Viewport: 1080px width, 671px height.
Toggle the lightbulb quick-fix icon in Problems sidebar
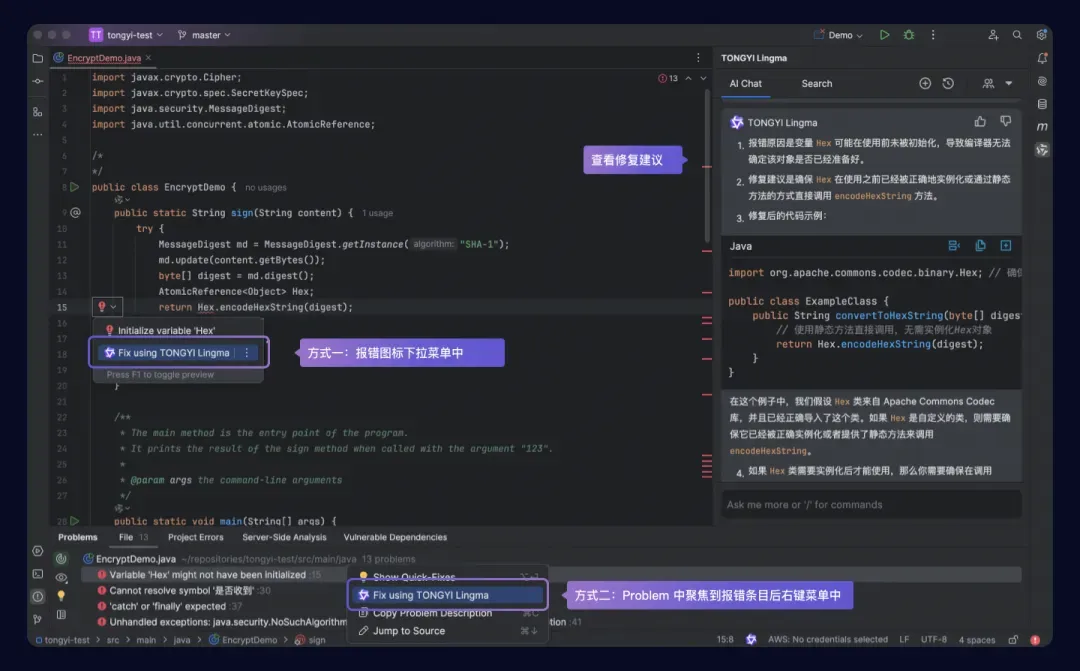click(x=61, y=595)
